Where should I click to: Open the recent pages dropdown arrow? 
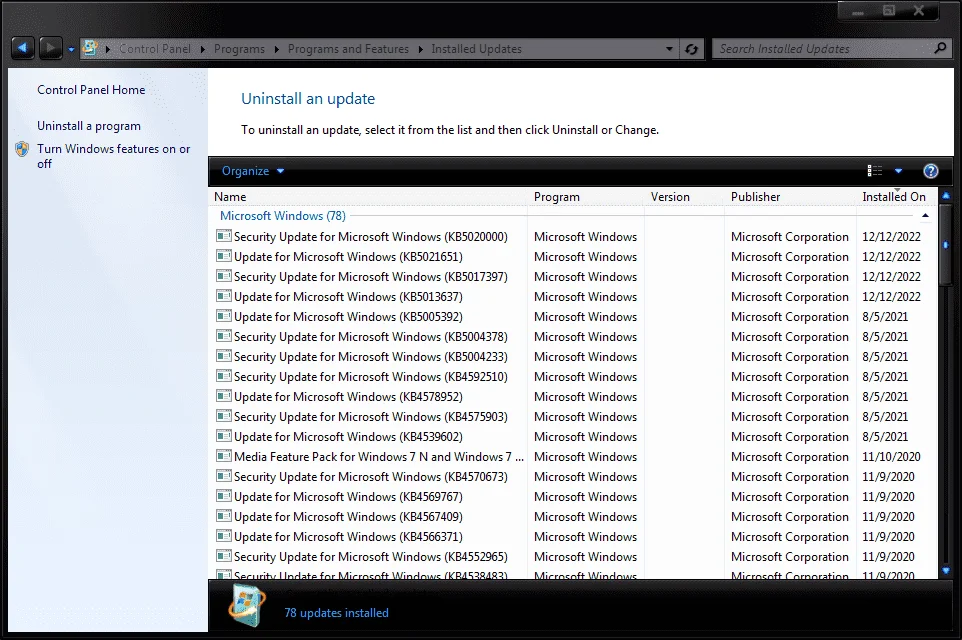pos(71,49)
